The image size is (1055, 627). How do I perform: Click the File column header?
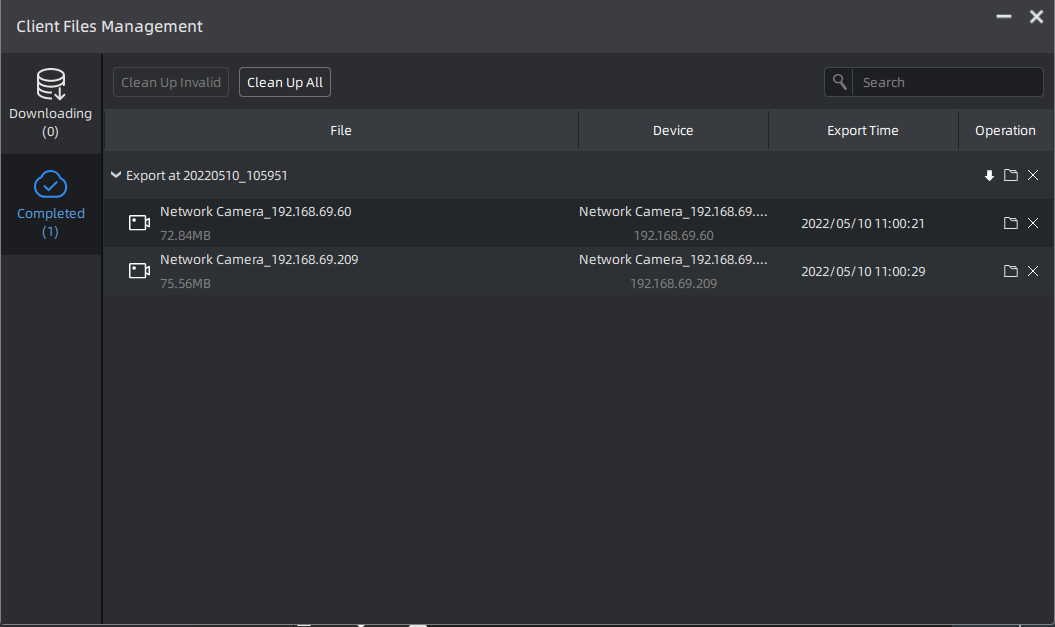click(341, 131)
